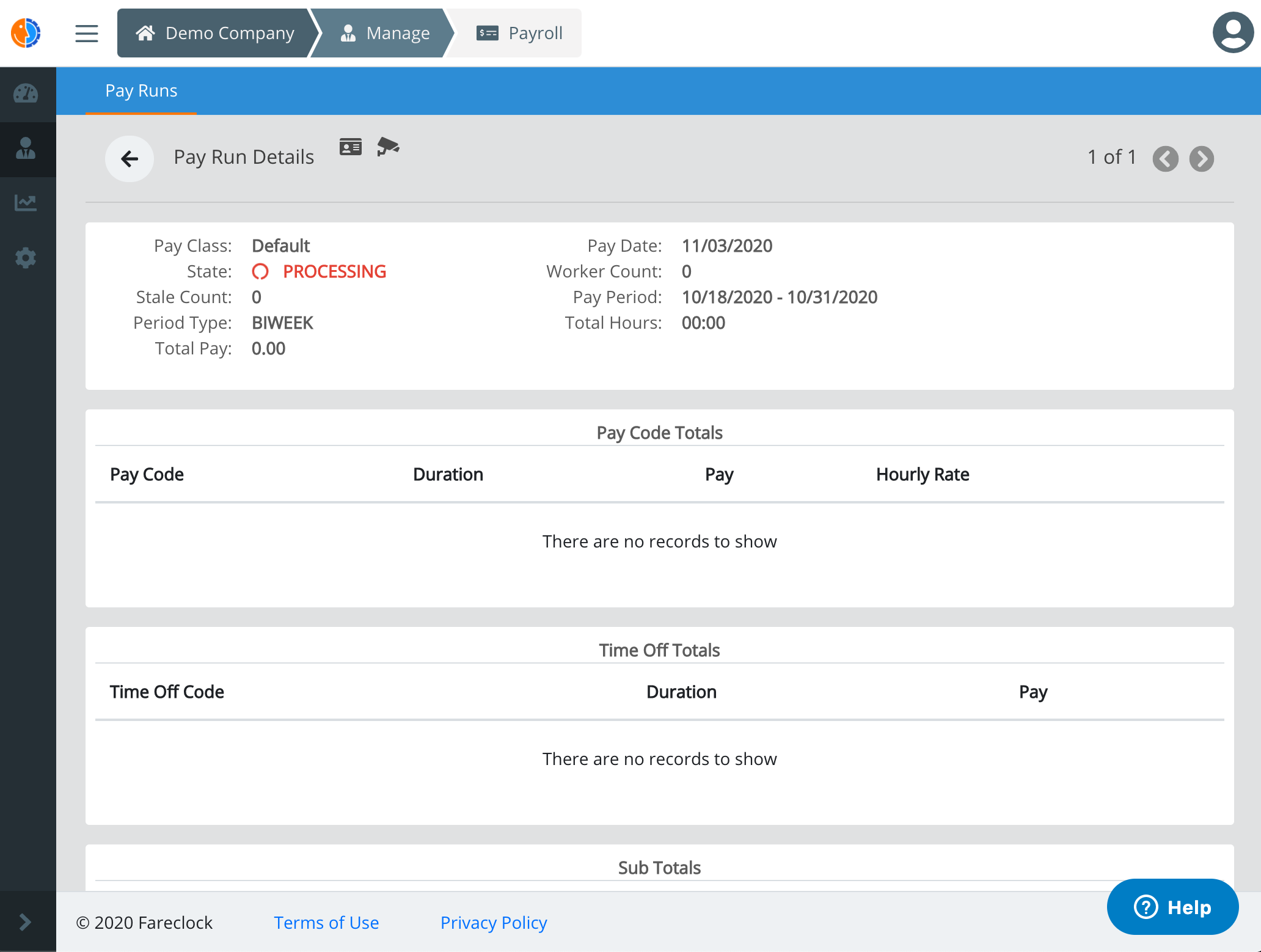This screenshot has height=952, width=1261.
Task: Open the dashboard gauge sidebar icon
Action: [26, 94]
